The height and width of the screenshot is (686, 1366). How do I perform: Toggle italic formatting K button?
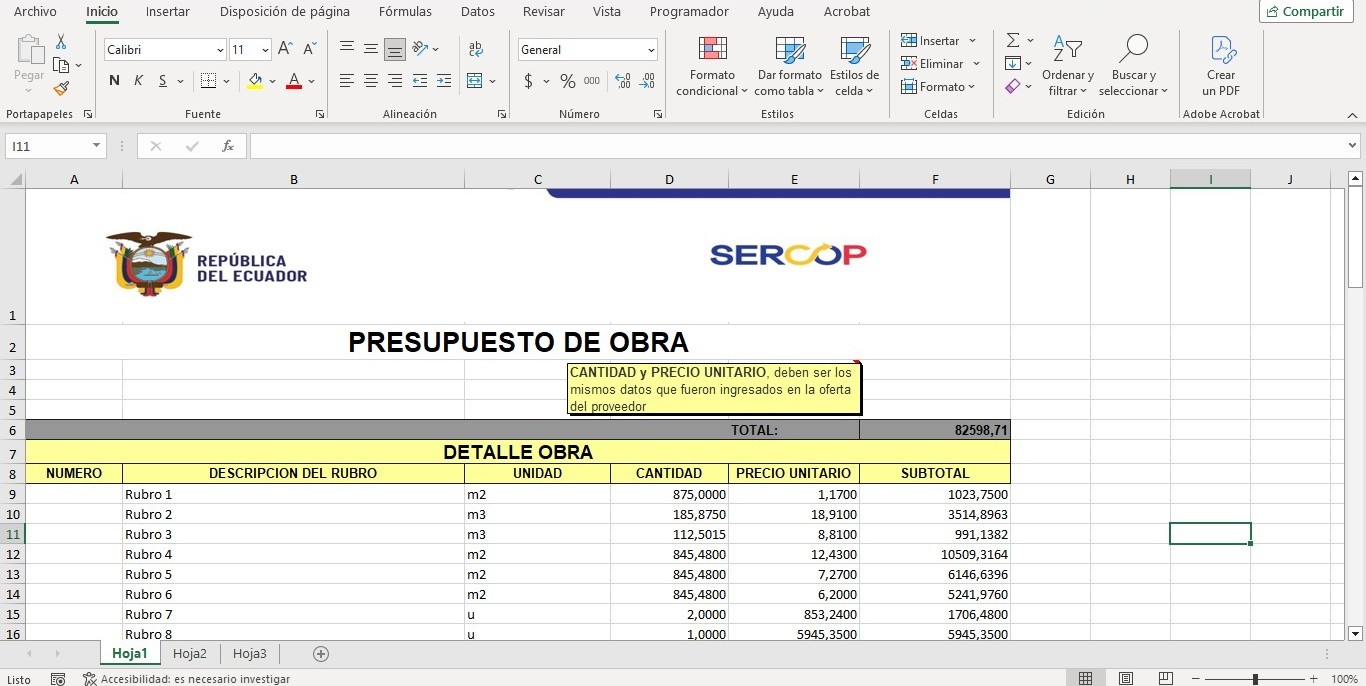139,81
